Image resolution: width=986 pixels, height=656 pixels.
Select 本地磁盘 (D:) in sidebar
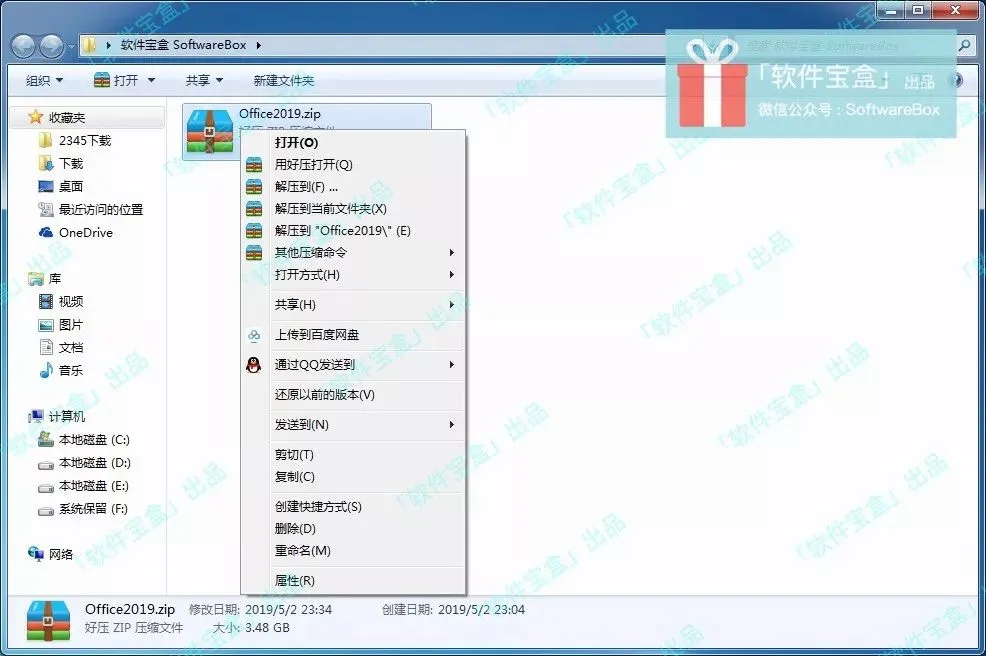(x=94, y=463)
